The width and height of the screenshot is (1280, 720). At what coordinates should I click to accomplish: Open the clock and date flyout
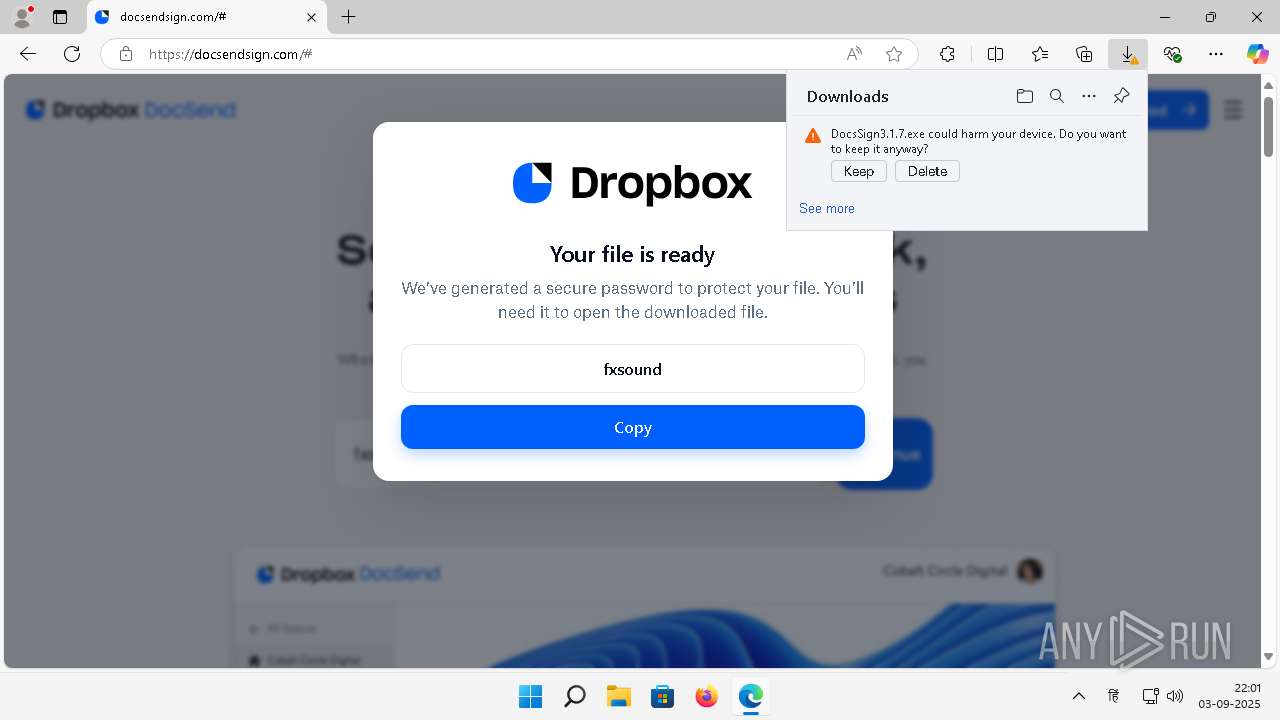click(x=1229, y=696)
